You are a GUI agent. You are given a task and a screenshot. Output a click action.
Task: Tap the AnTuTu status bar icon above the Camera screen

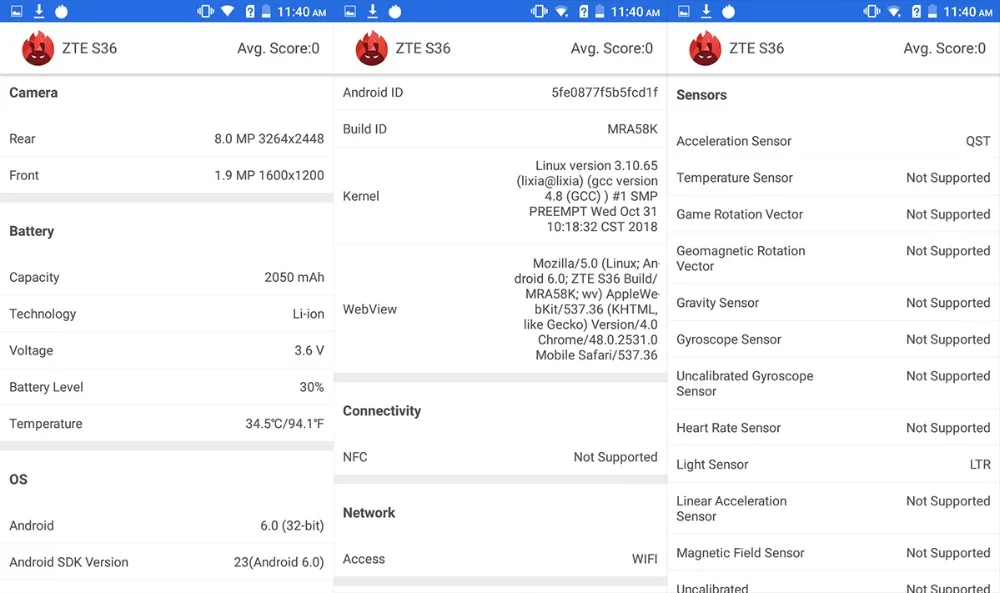pos(61,11)
